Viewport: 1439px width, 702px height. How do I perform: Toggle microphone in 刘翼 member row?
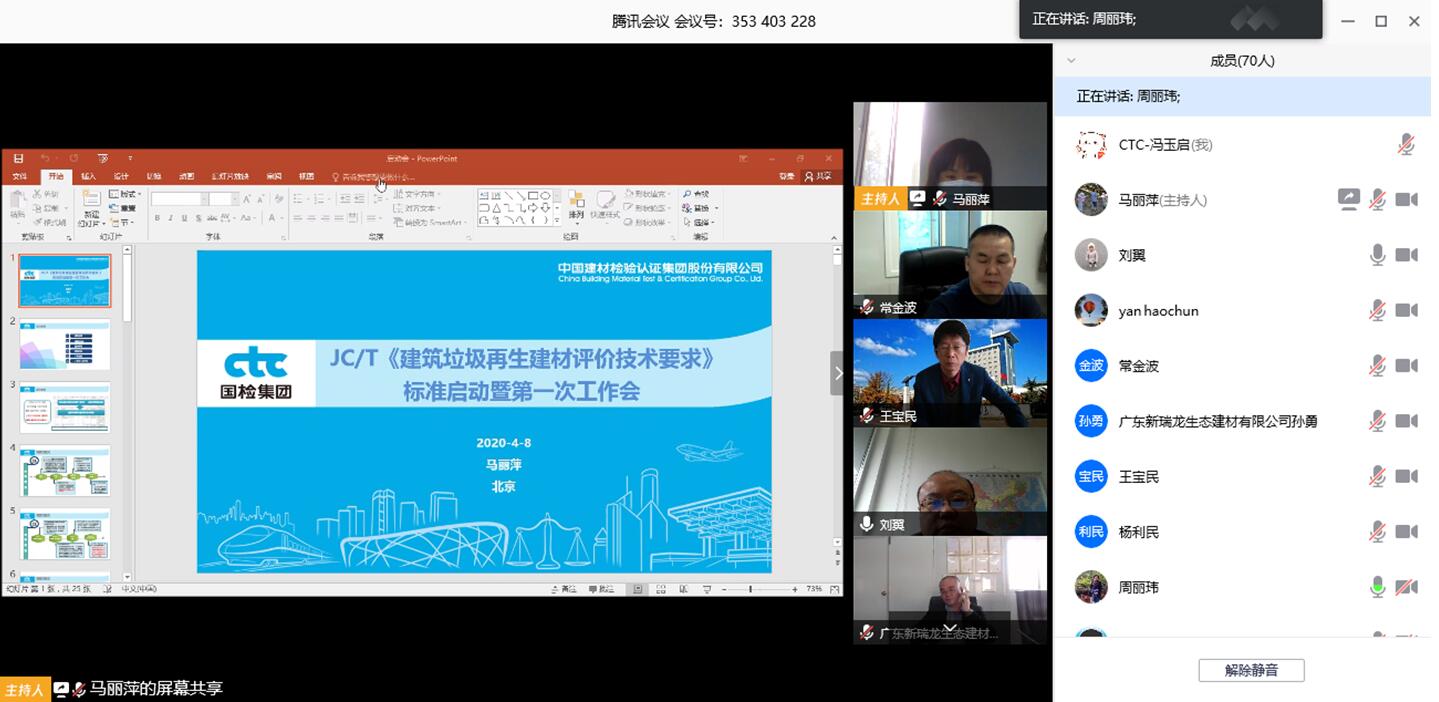coord(1377,255)
